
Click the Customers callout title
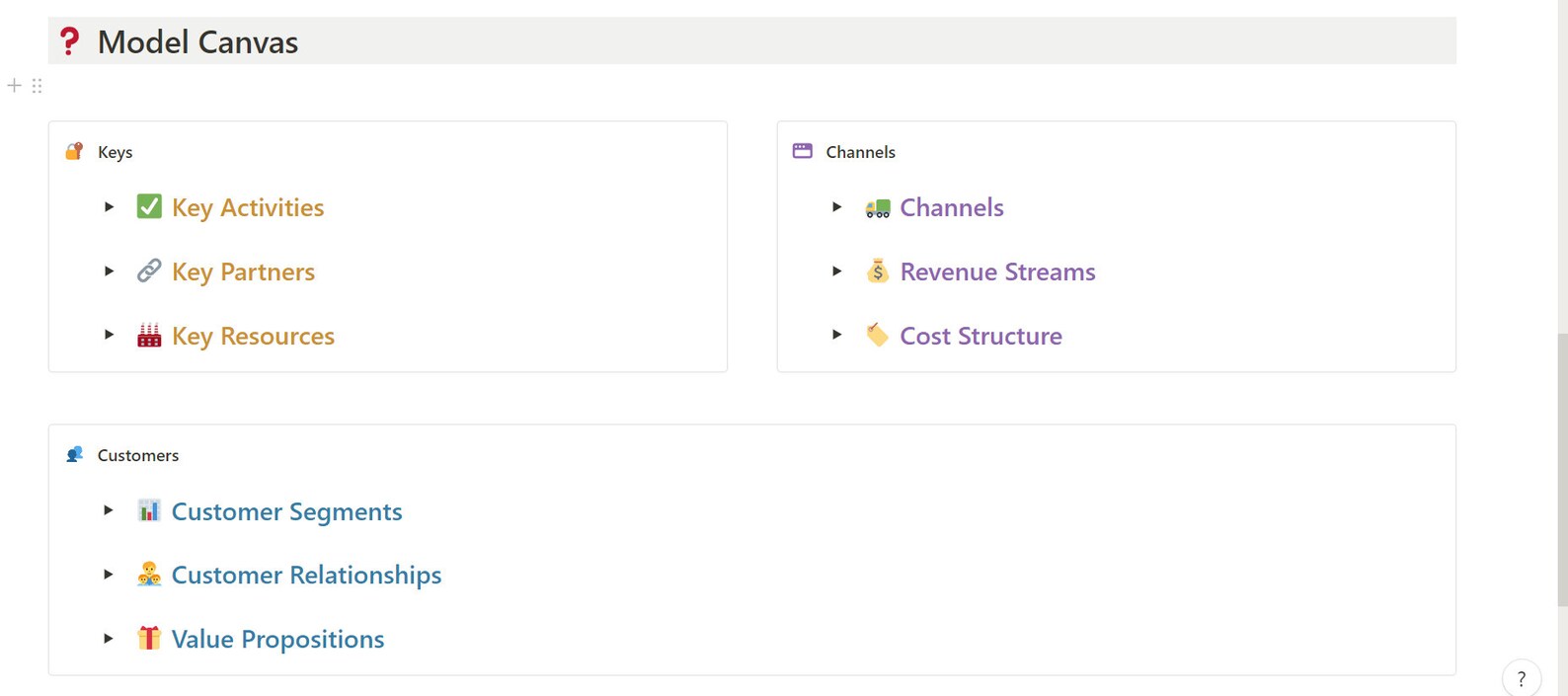click(x=138, y=455)
